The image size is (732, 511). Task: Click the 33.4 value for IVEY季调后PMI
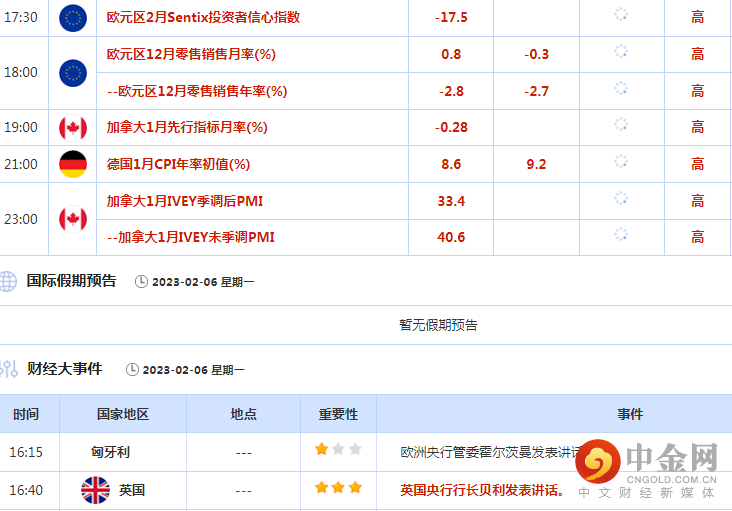451,201
